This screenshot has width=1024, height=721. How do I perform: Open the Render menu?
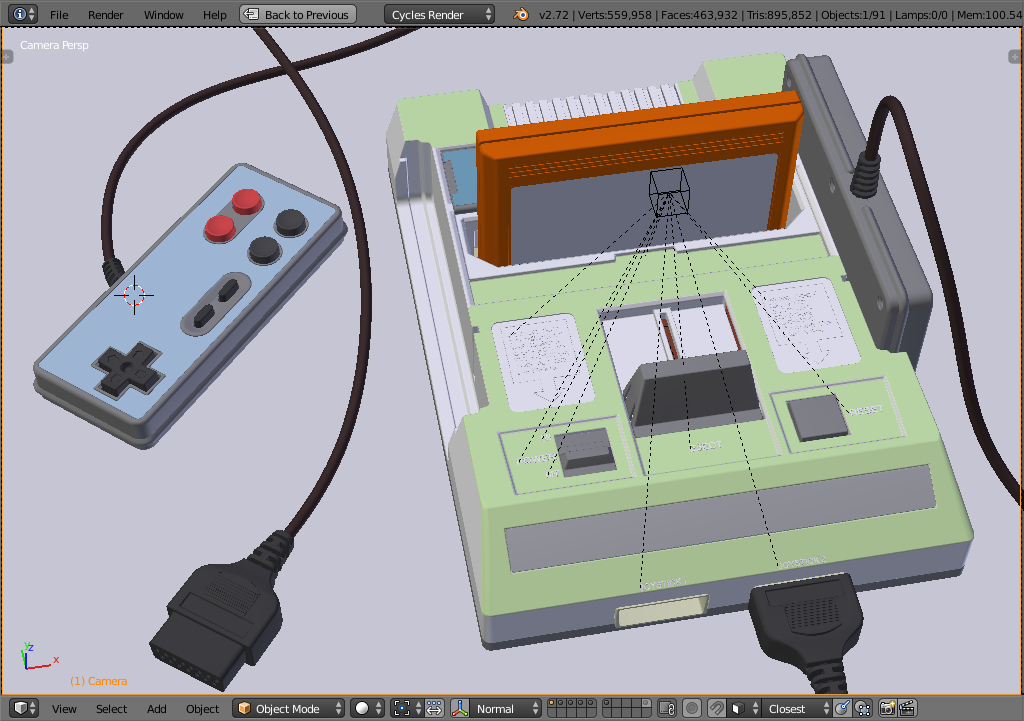tap(105, 14)
